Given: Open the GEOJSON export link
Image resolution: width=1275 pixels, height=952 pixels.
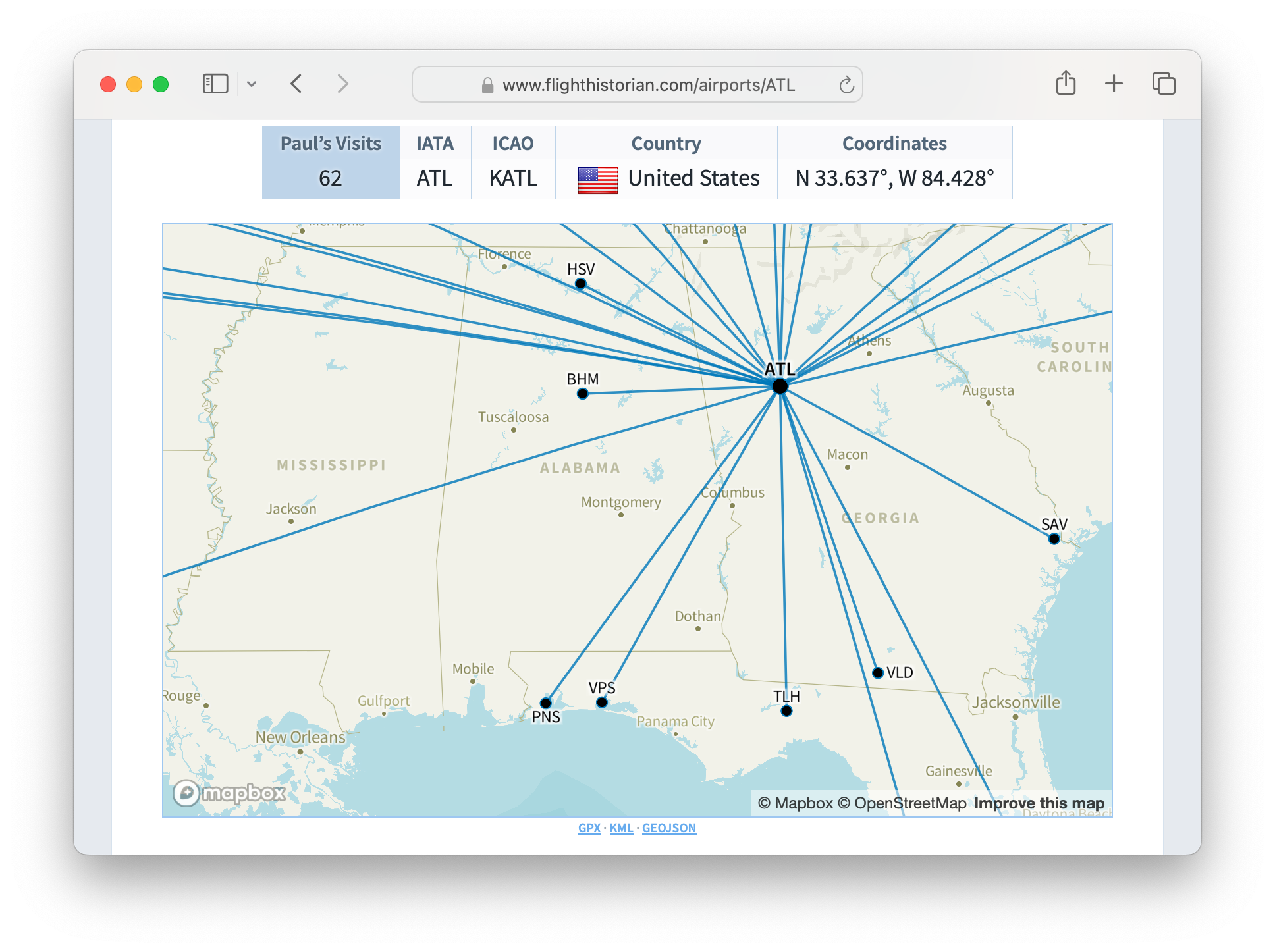Looking at the screenshot, I should point(669,828).
